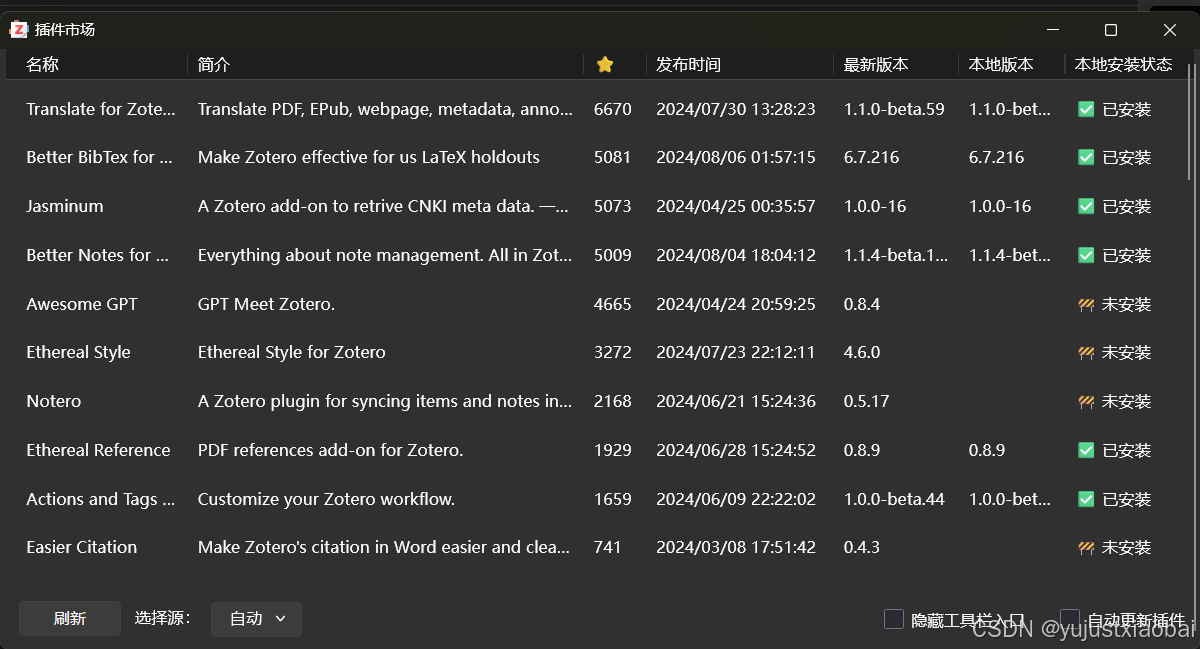Click description 'GPT Meet Zotero.'
Screen dimensions: 1200x649
[x=266, y=304]
